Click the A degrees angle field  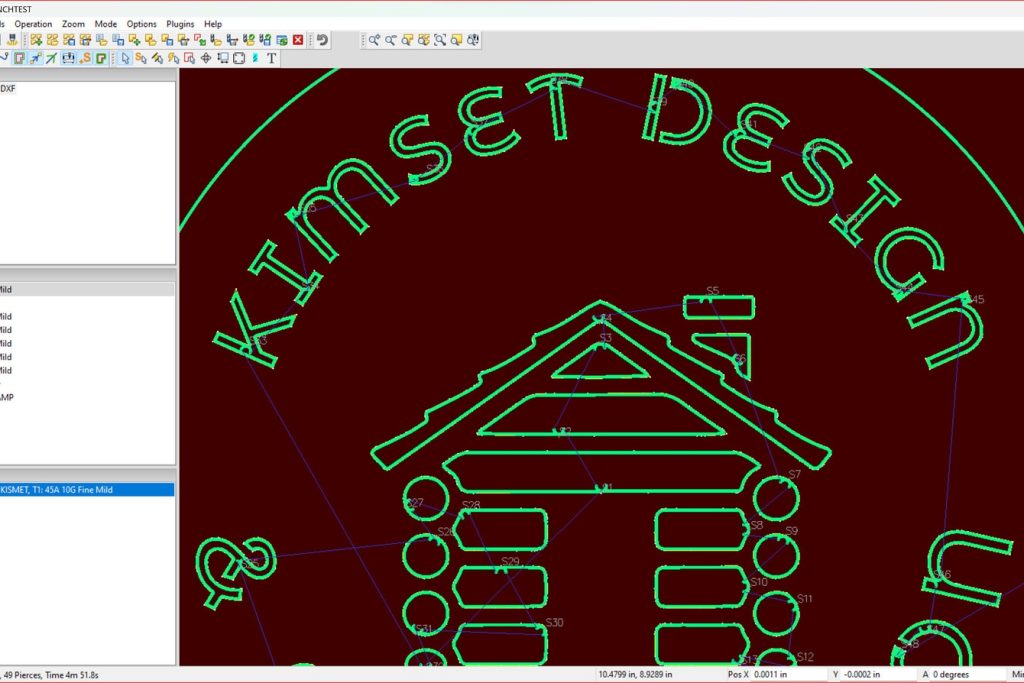click(x=967, y=674)
